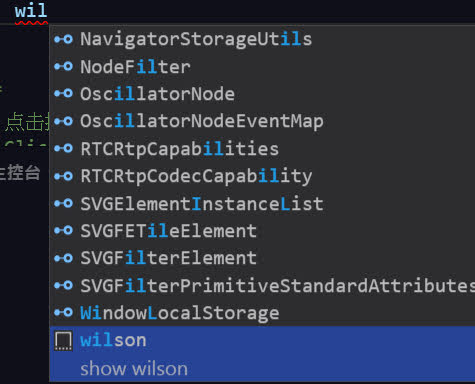Pick WindowLocalStorage suggestion

pyautogui.click(x=262, y=313)
